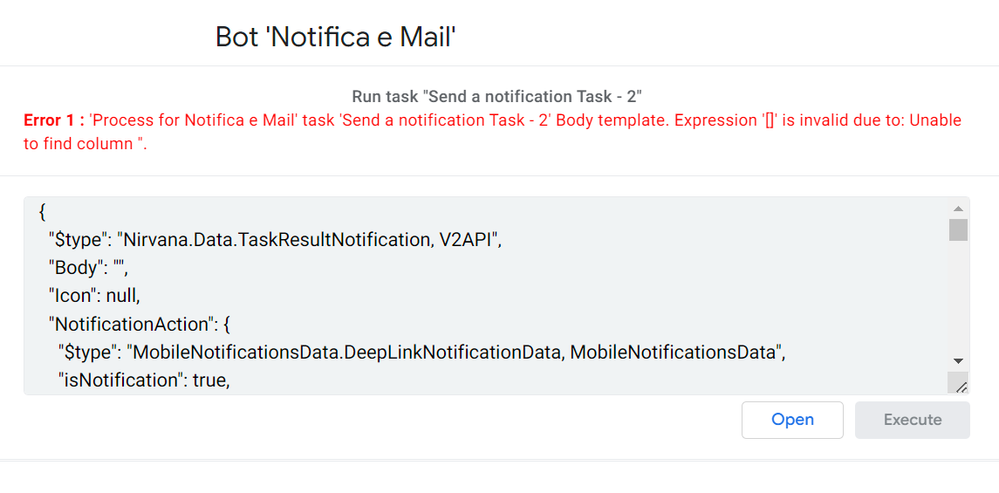This screenshot has width=999, height=493.
Task: Click the greyed-out Execute button
Action: point(912,420)
